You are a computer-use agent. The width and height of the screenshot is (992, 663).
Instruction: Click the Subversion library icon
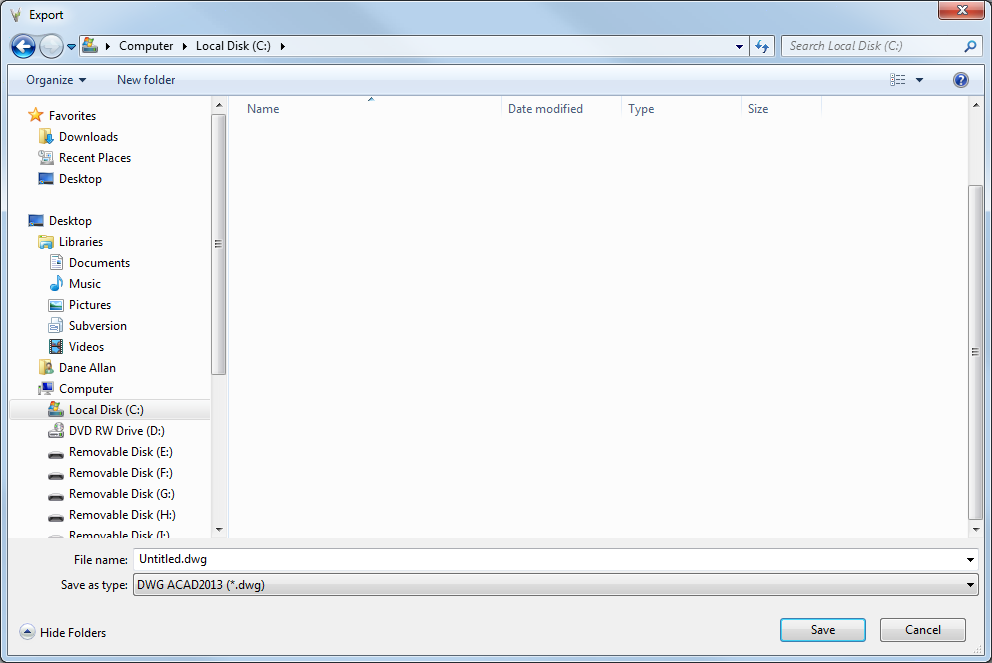pos(56,325)
